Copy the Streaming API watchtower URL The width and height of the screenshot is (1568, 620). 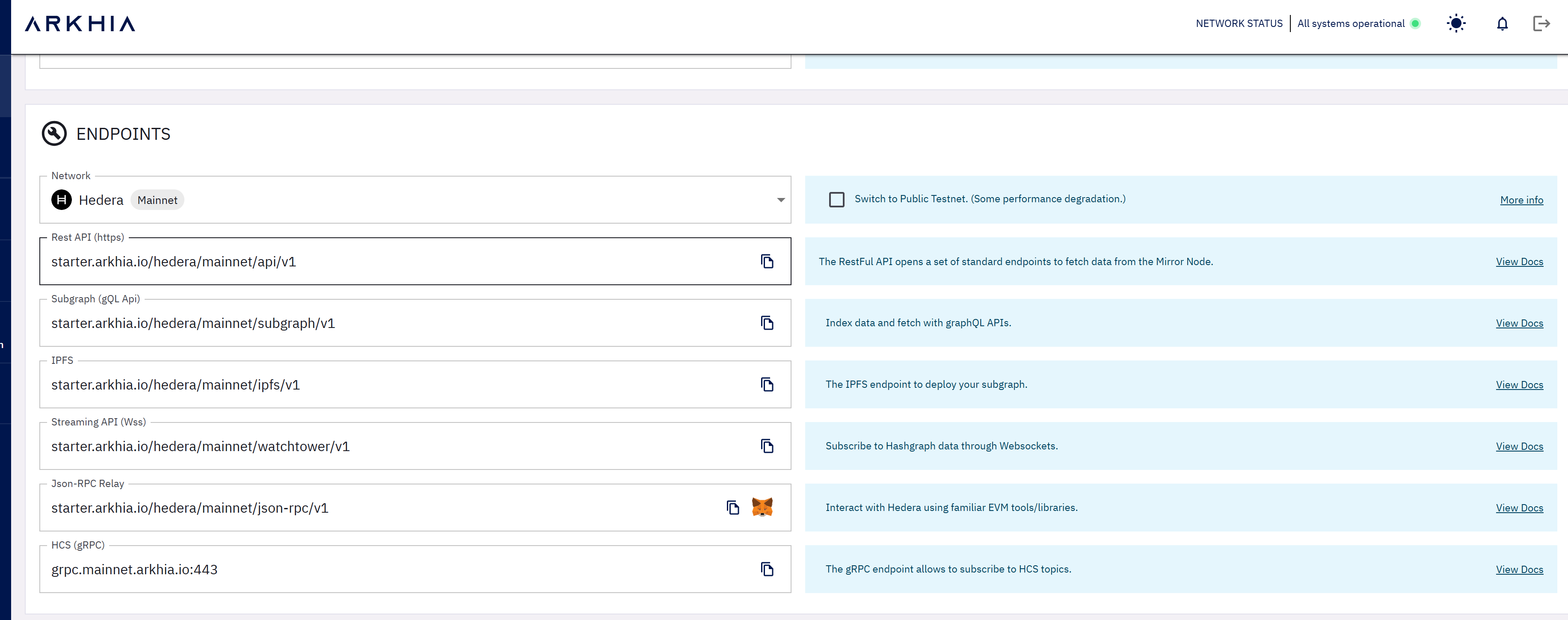click(767, 446)
